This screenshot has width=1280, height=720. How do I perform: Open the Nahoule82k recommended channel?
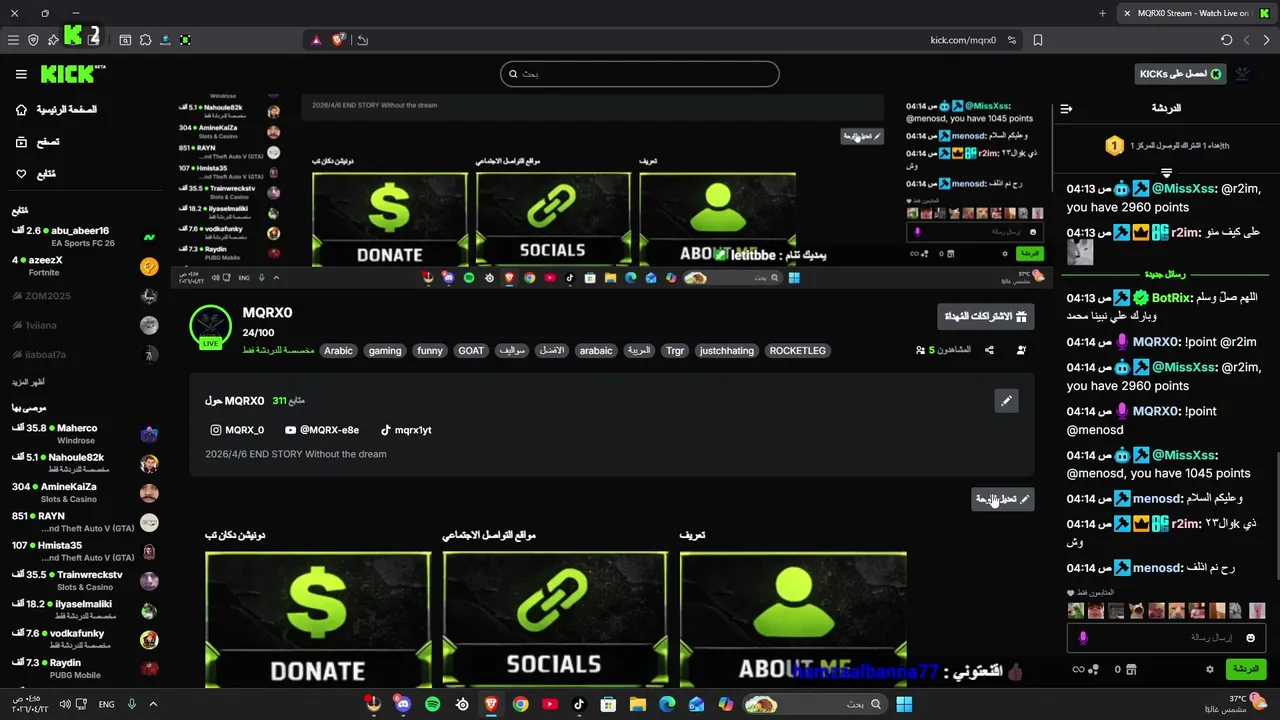point(85,463)
